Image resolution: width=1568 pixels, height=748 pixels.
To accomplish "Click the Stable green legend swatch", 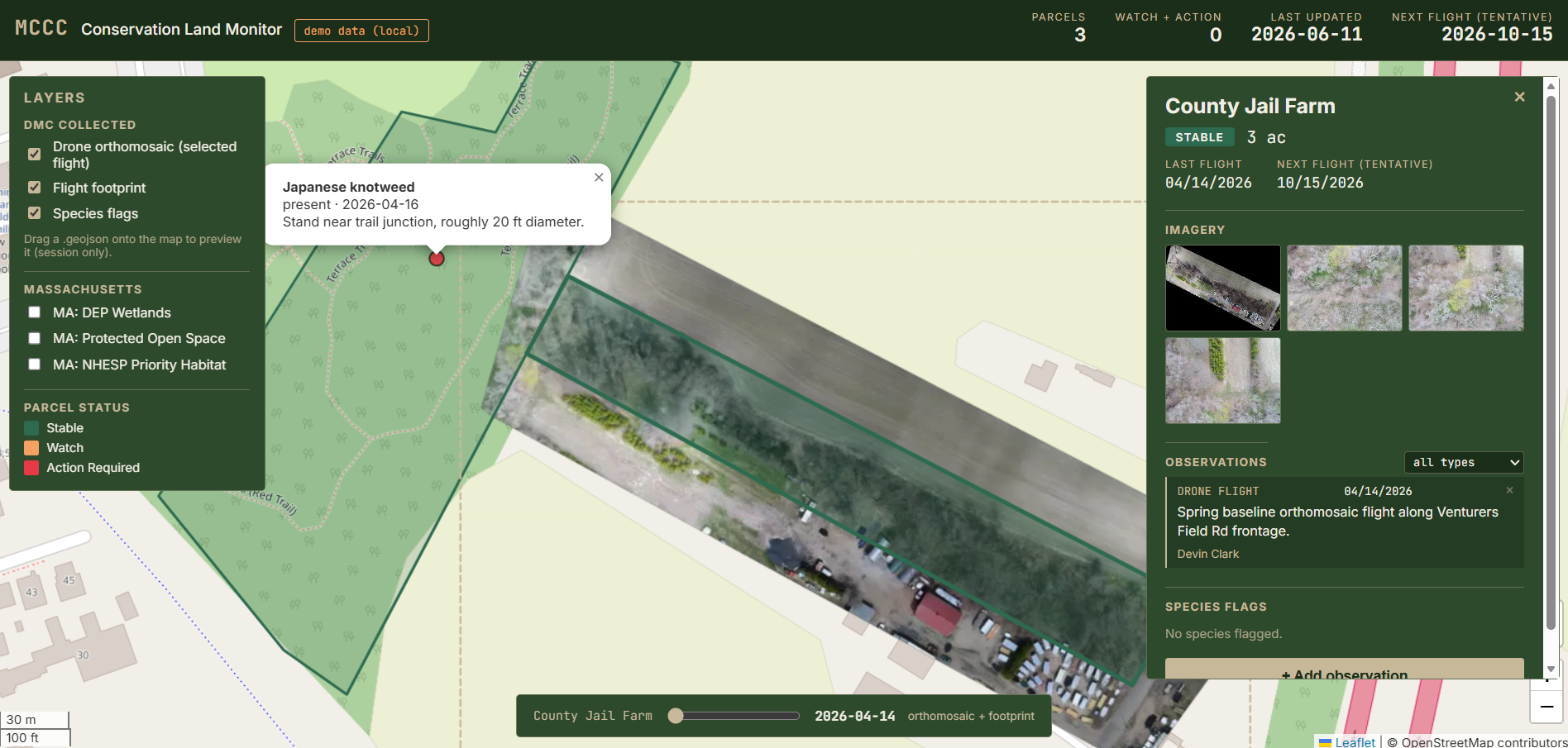I will coord(31,428).
